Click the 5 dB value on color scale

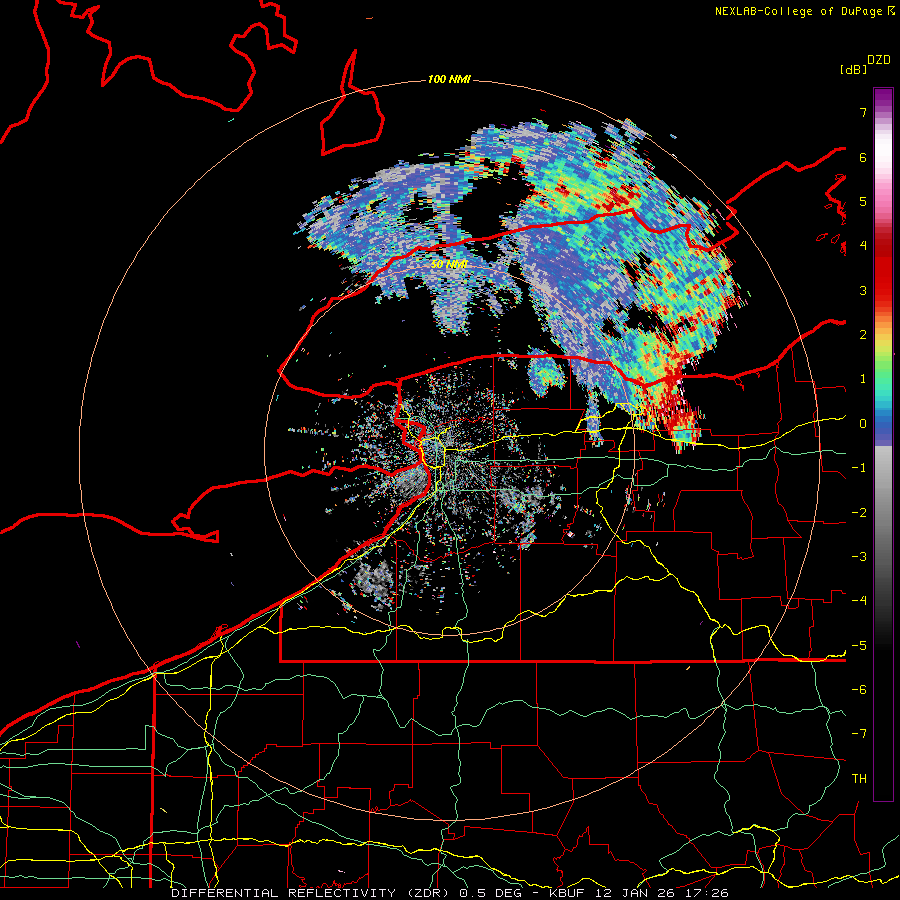pos(863,201)
